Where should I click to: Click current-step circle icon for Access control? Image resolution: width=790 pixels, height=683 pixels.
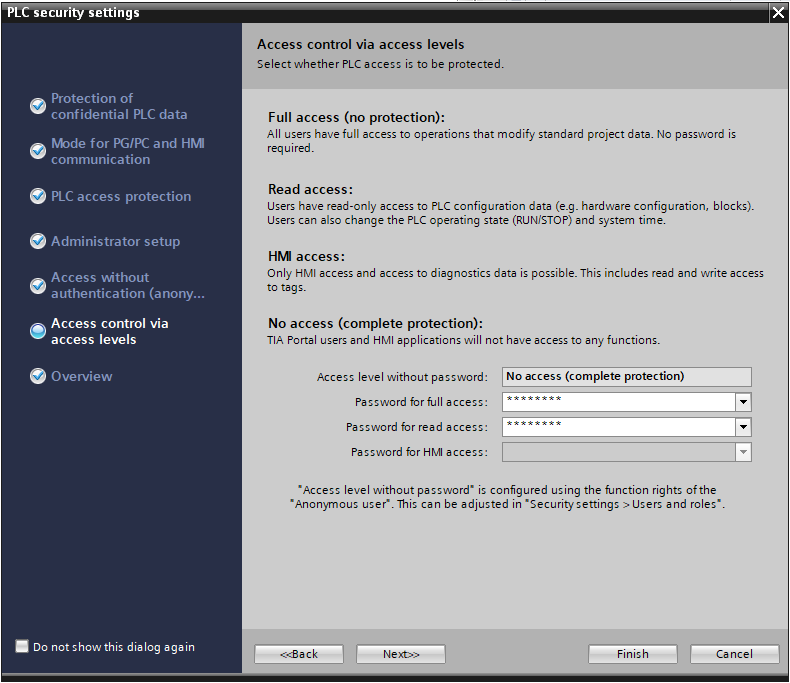click(38, 331)
